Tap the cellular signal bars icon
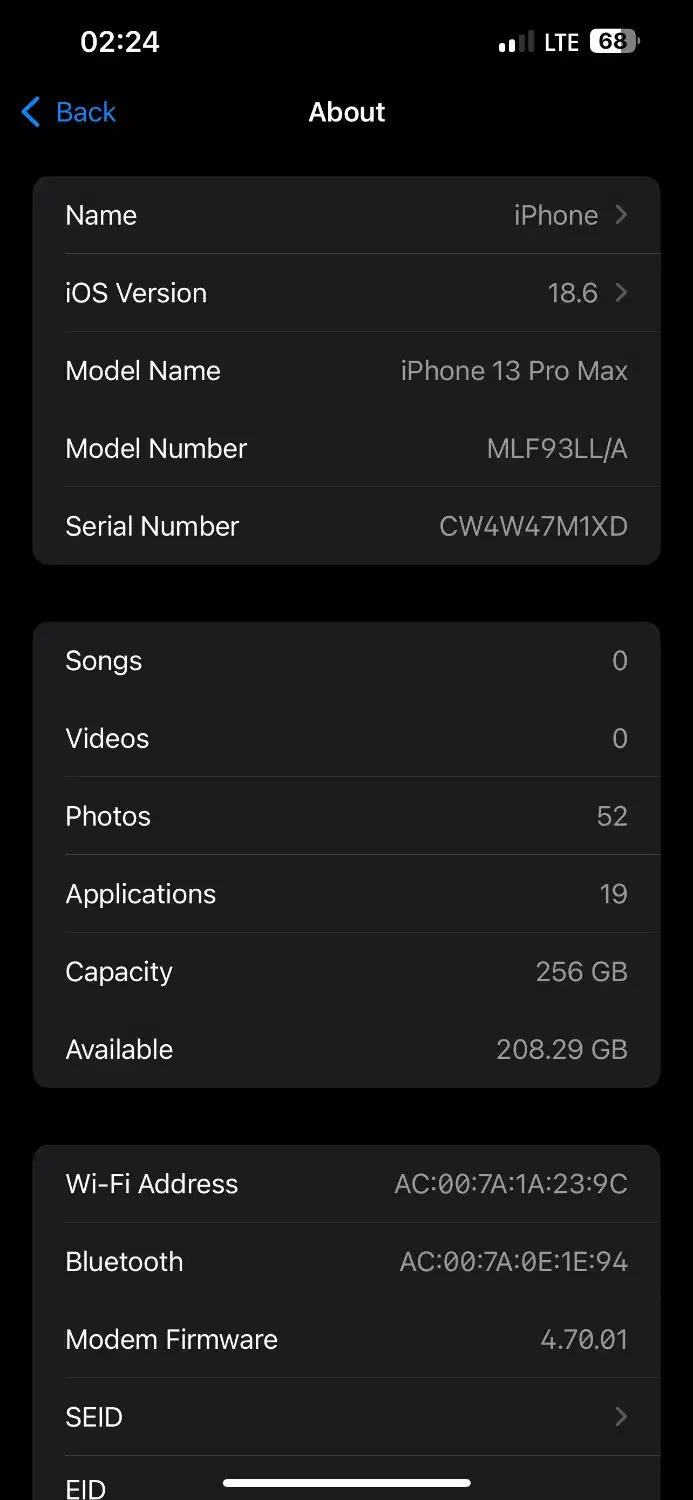The image size is (693, 1500). [x=516, y=43]
